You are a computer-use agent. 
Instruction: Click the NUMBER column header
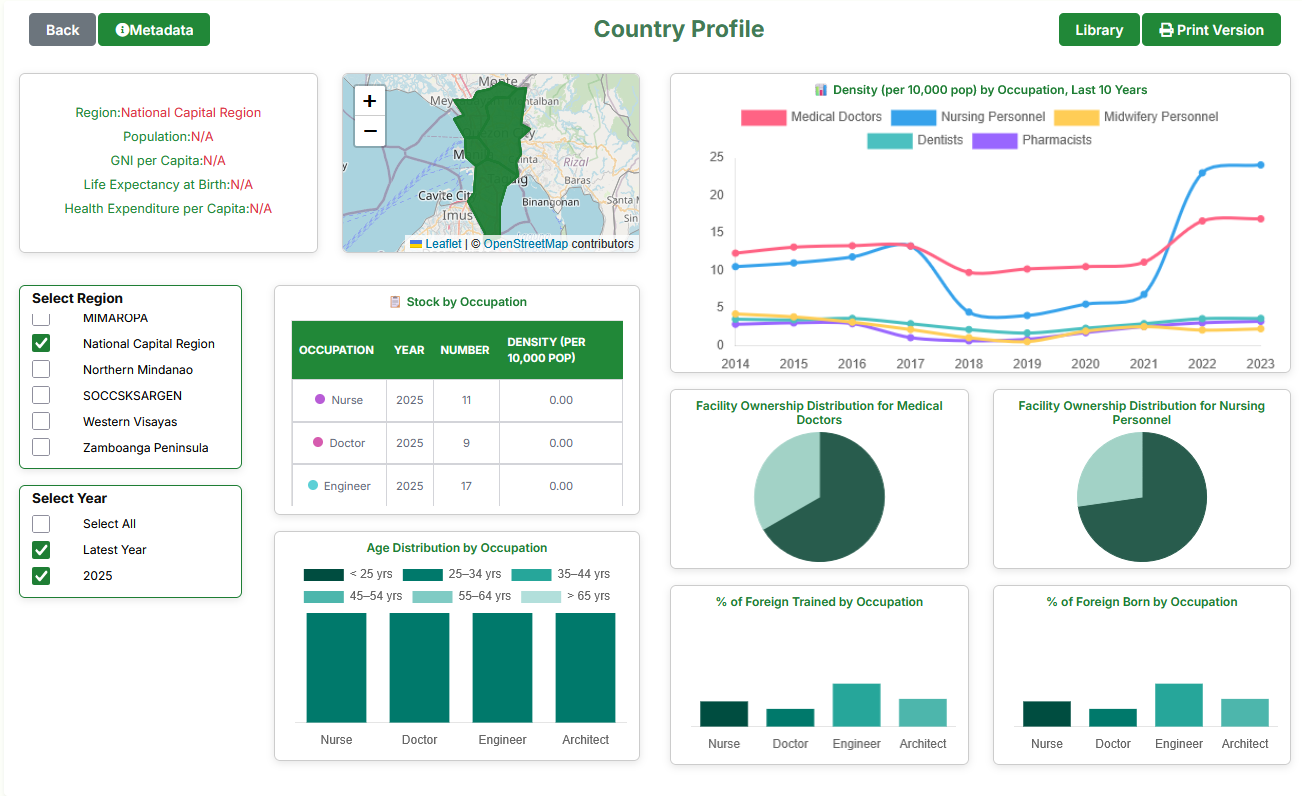pyautogui.click(x=465, y=350)
